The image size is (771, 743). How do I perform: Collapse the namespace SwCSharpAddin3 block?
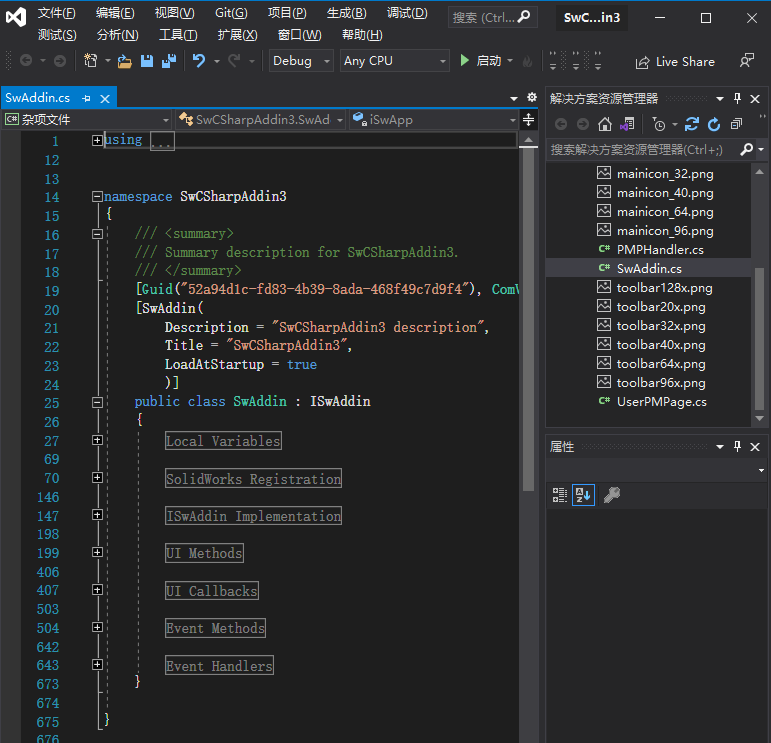[x=97, y=197]
